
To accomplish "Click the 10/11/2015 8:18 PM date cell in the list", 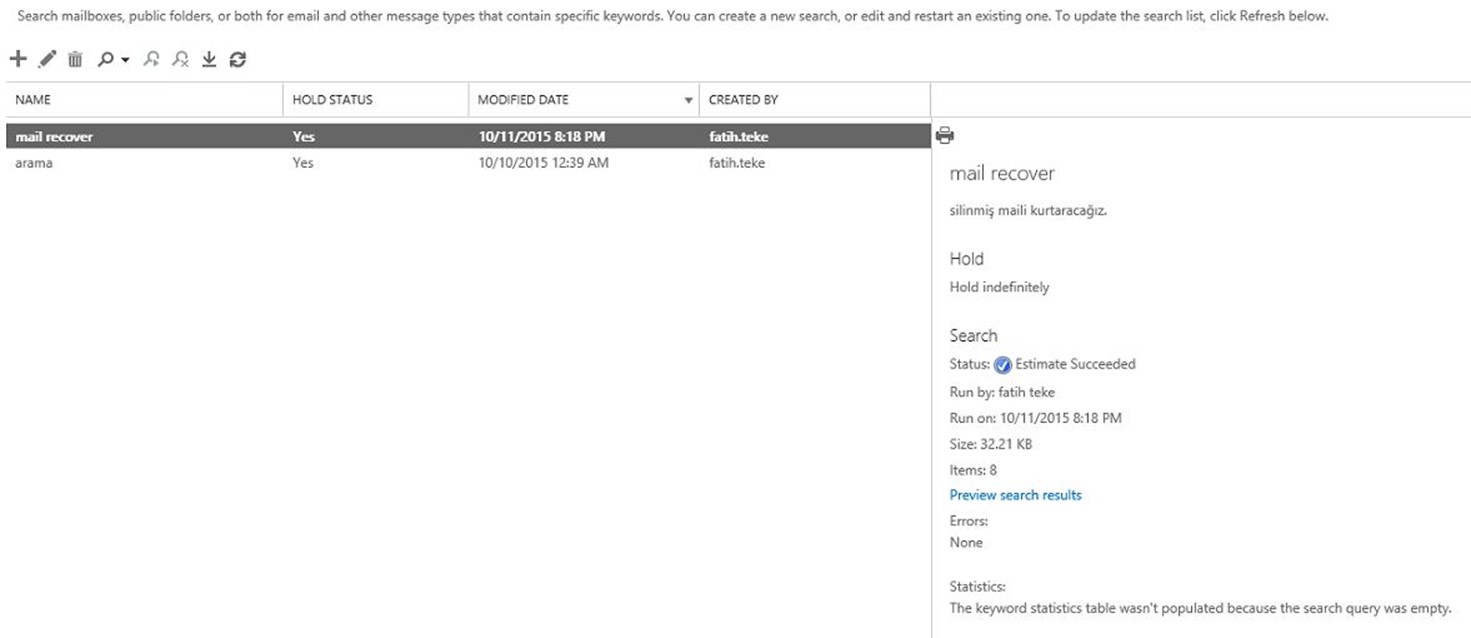I will pos(541,137).
